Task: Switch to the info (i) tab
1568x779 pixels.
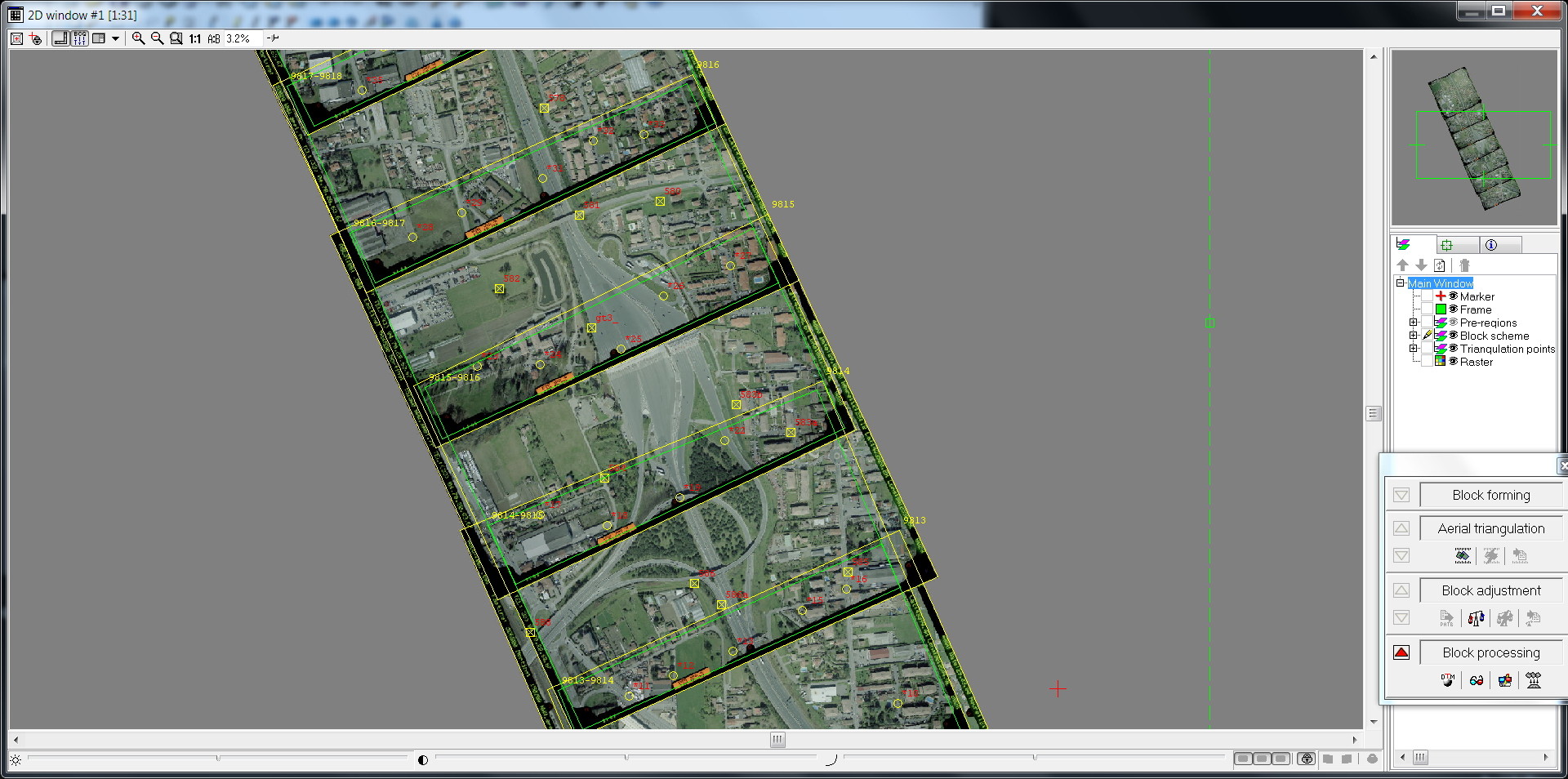Action: (1500, 245)
